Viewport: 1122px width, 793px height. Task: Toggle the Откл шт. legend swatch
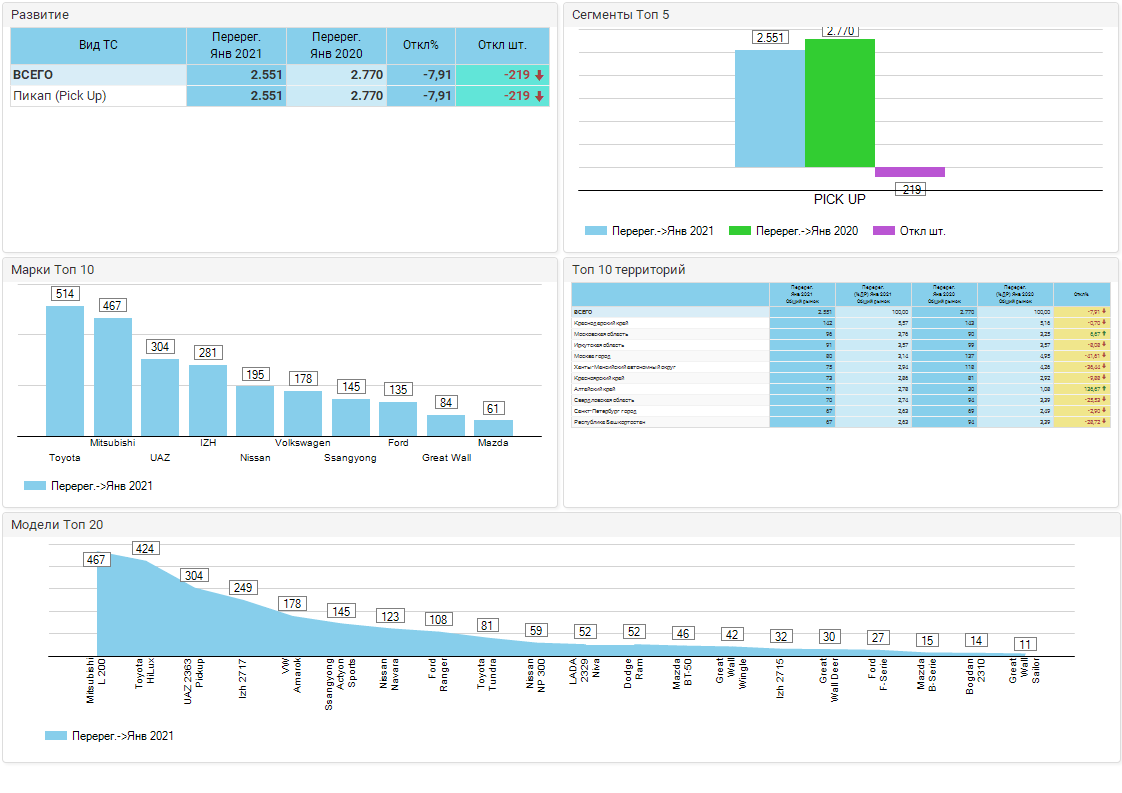(883, 231)
